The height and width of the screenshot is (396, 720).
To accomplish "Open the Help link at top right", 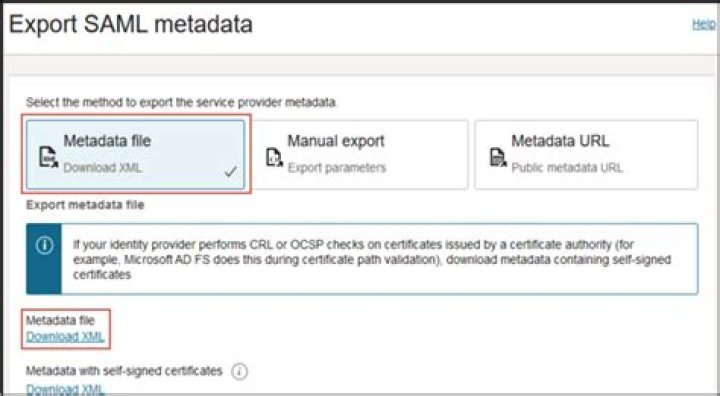I will pos(703,24).
